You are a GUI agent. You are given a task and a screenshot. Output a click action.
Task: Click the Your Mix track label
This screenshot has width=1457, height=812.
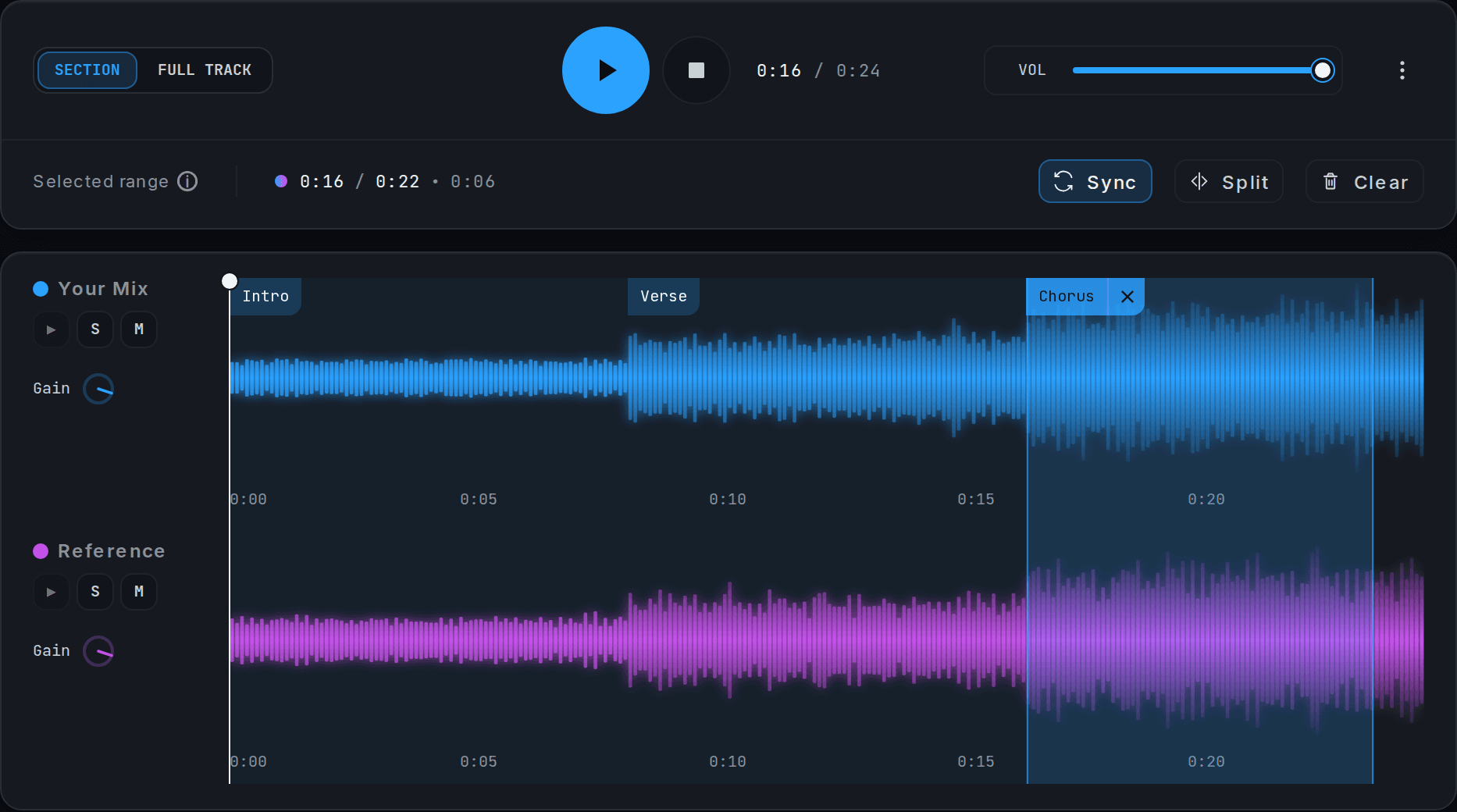[x=103, y=289]
